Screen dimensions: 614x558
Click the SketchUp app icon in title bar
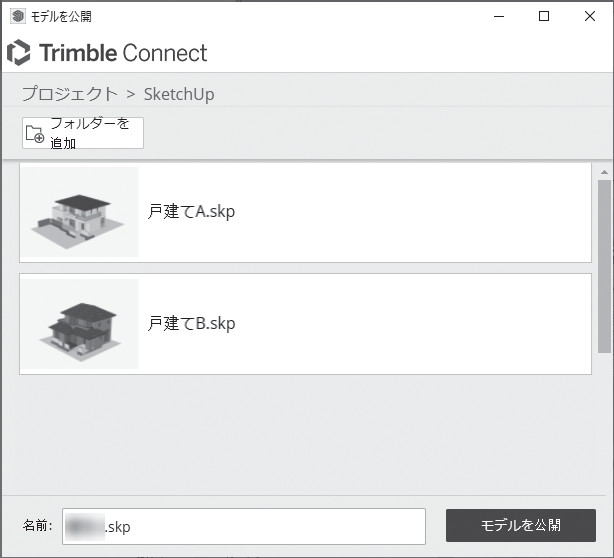[x=17, y=16]
